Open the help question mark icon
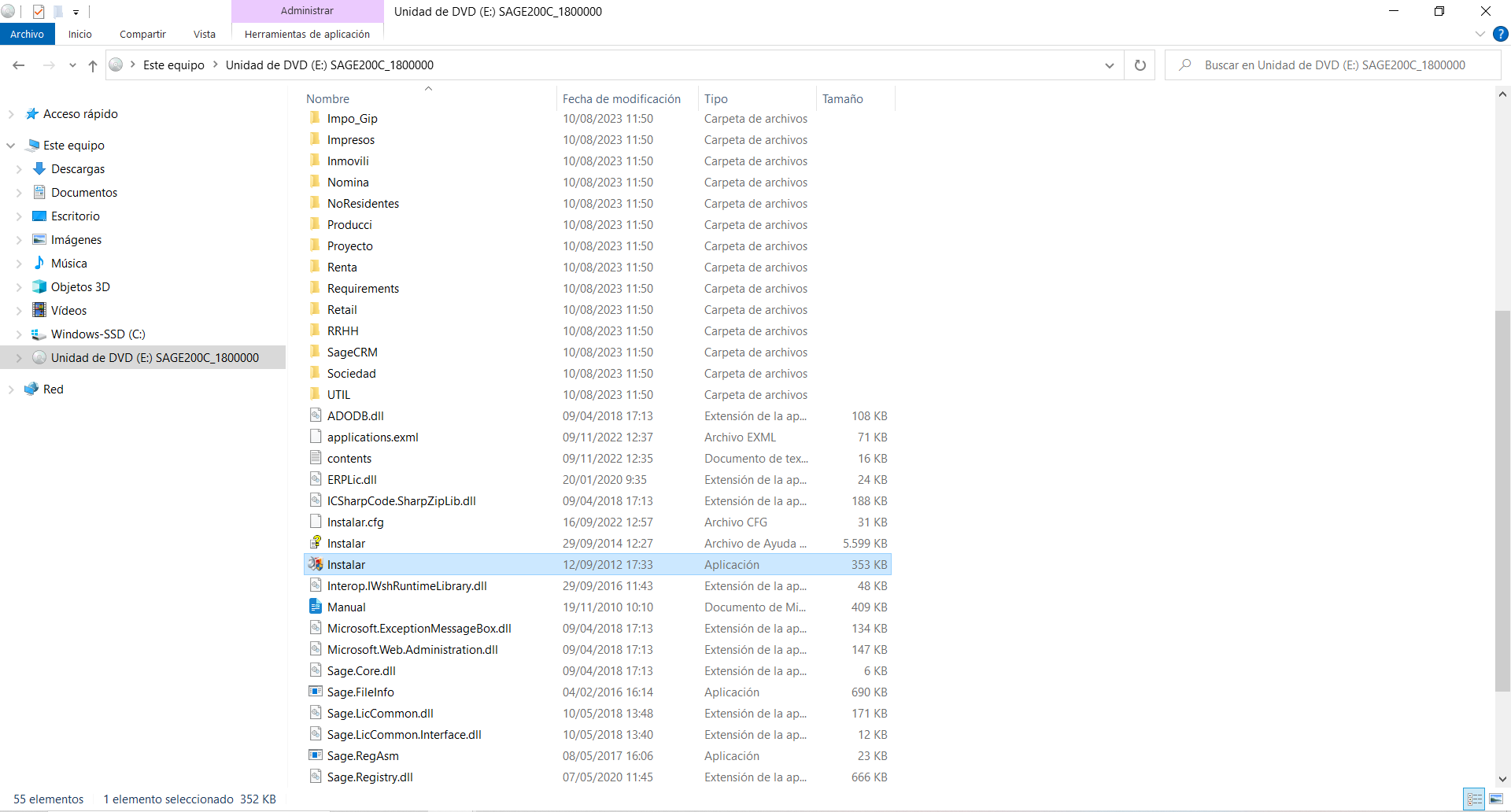Image resolution: width=1511 pixels, height=812 pixels. [1500, 34]
